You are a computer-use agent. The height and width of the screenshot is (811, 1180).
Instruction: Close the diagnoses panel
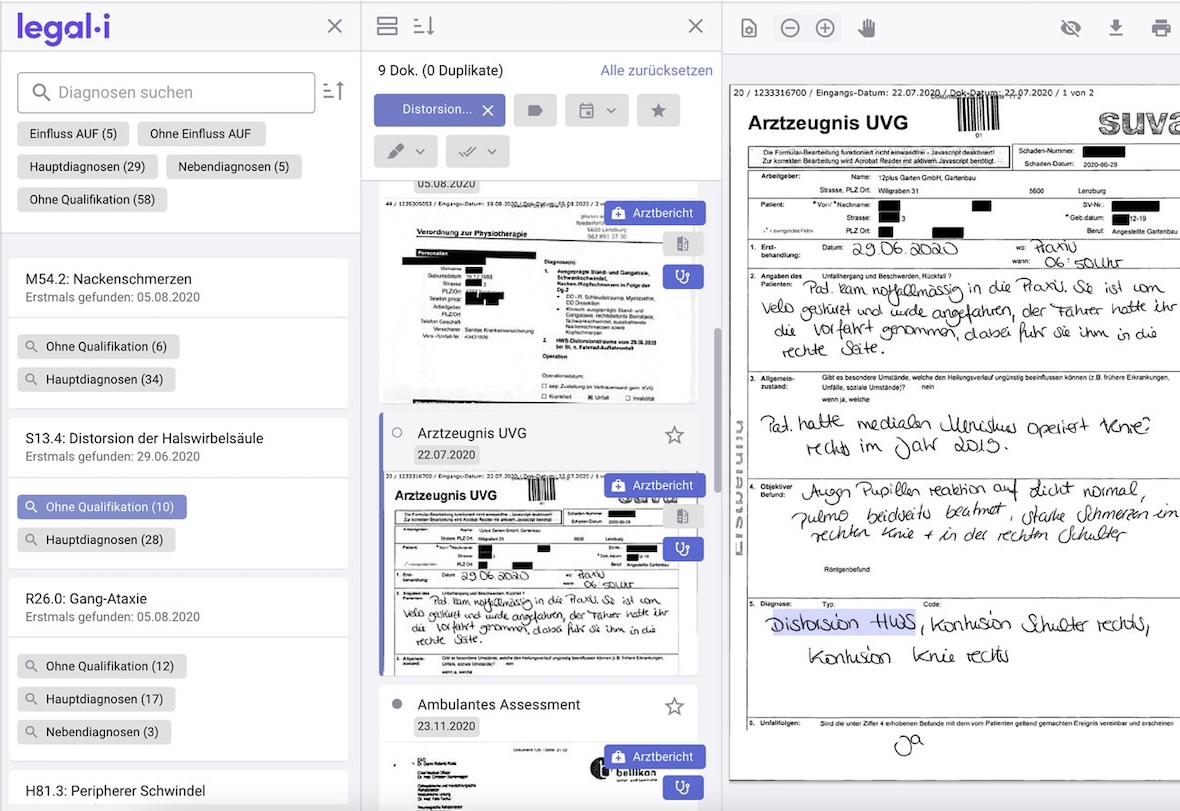(x=335, y=26)
